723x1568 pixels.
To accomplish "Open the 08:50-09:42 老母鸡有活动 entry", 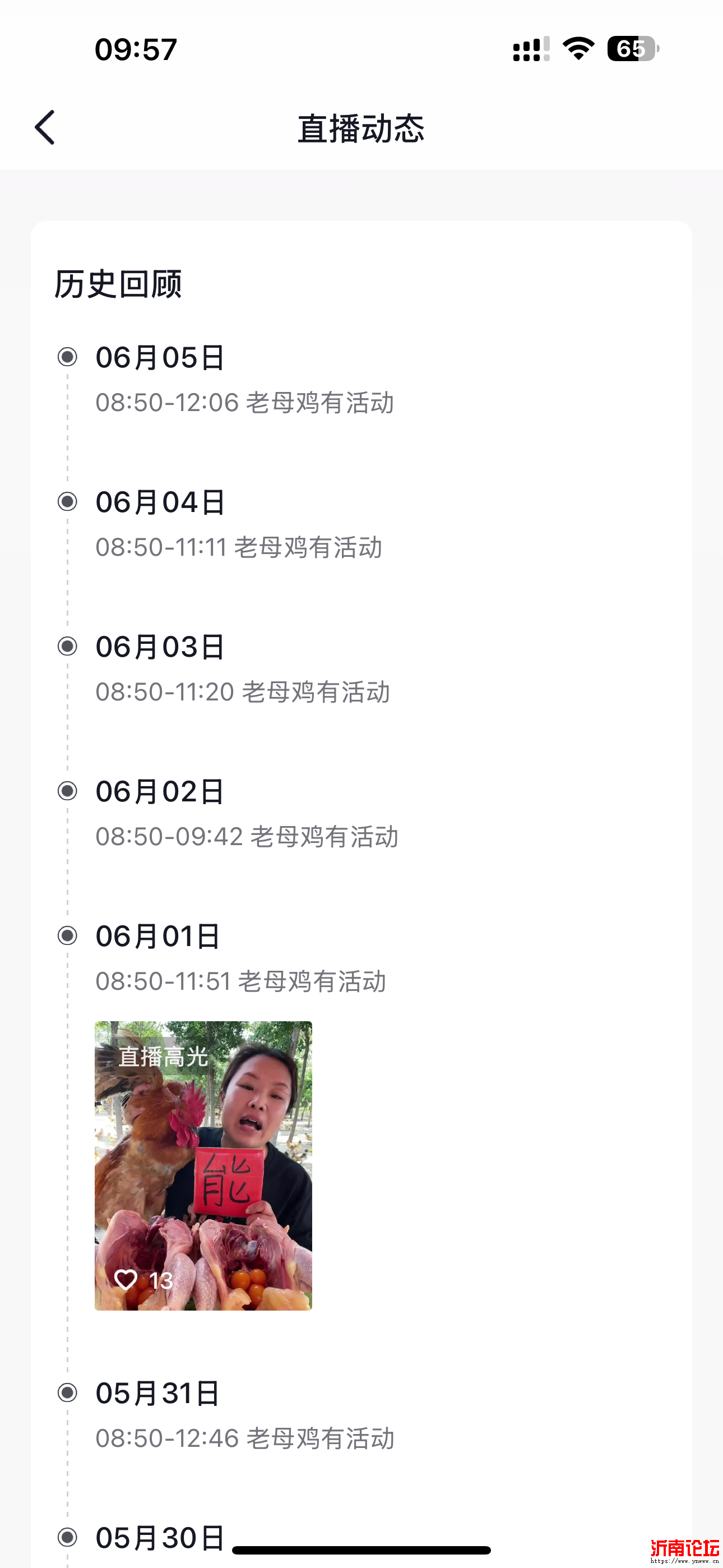I will point(247,837).
